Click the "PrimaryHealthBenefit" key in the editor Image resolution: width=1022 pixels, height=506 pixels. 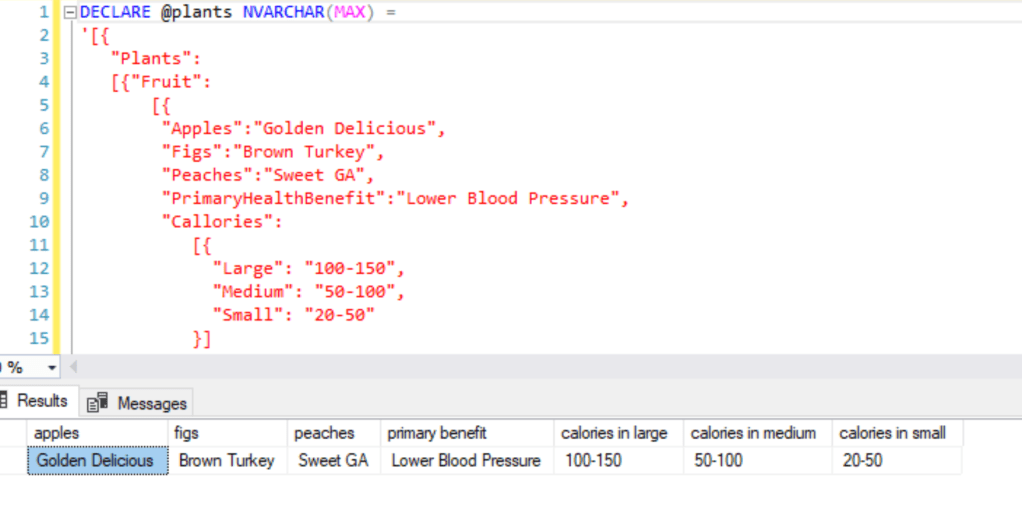(x=272, y=198)
